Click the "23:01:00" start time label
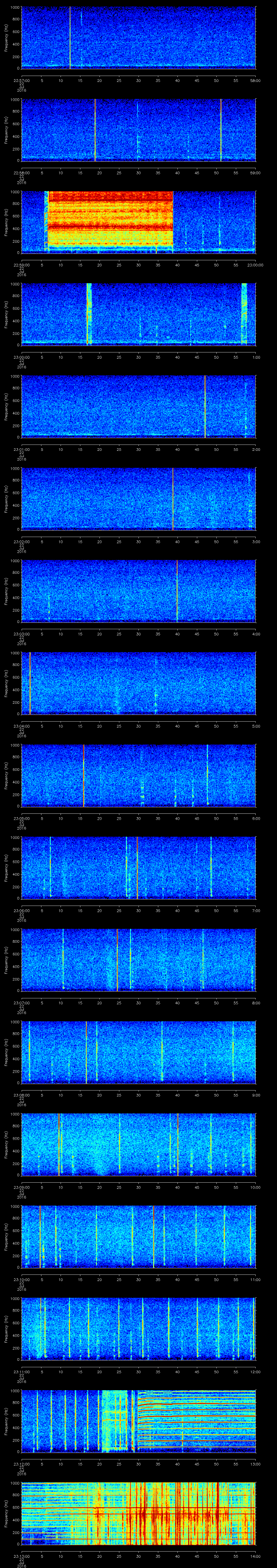Image resolution: width=277 pixels, height=1568 pixels. point(21,449)
